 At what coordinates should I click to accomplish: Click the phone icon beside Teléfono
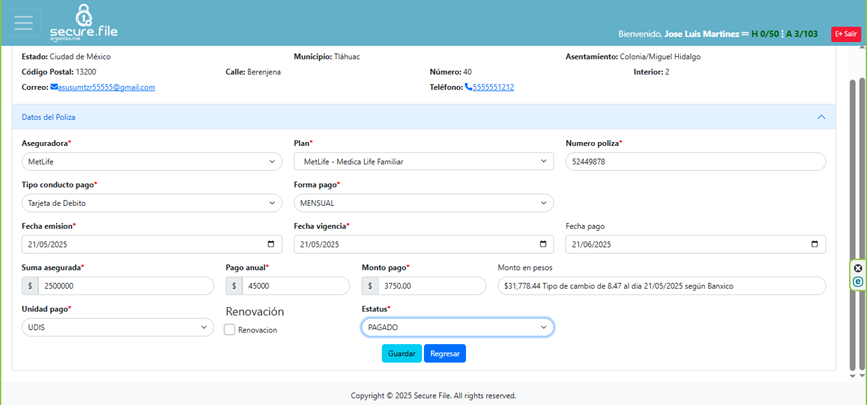pyautogui.click(x=468, y=88)
